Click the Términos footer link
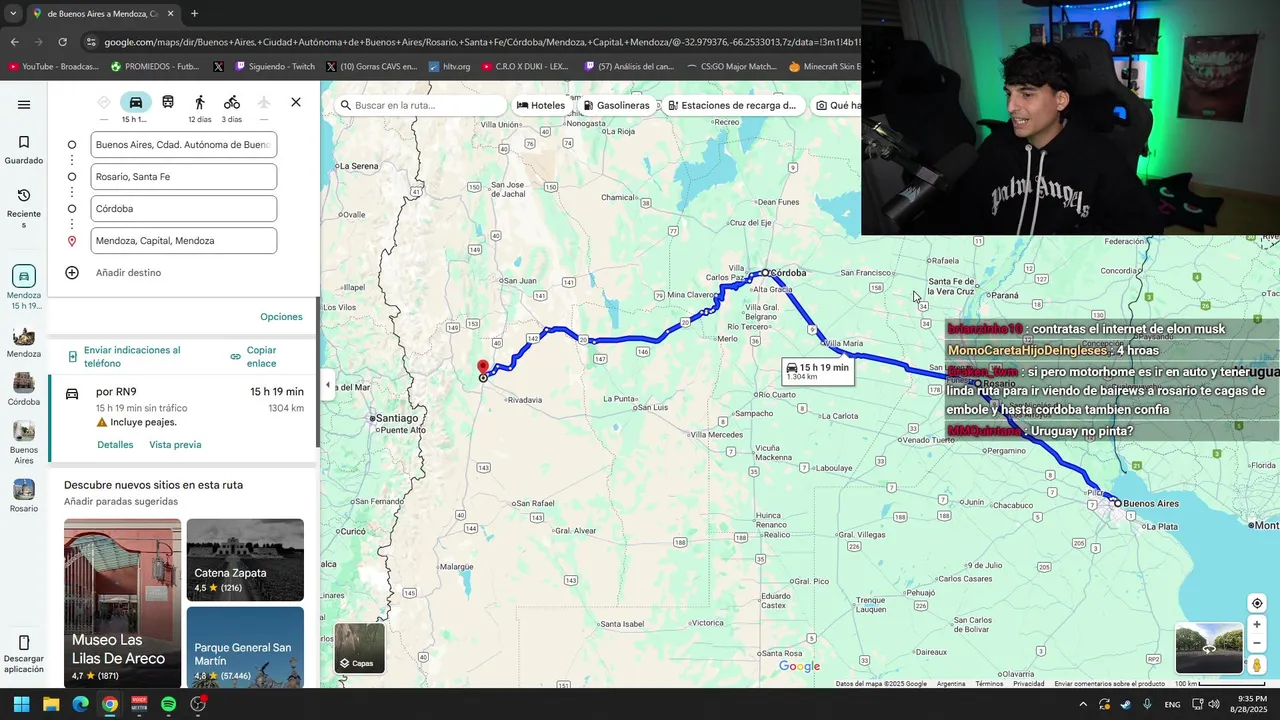Image resolution: width=1280 pixels, height=720 pixels. pyautogui.click(x=989, y=684)
